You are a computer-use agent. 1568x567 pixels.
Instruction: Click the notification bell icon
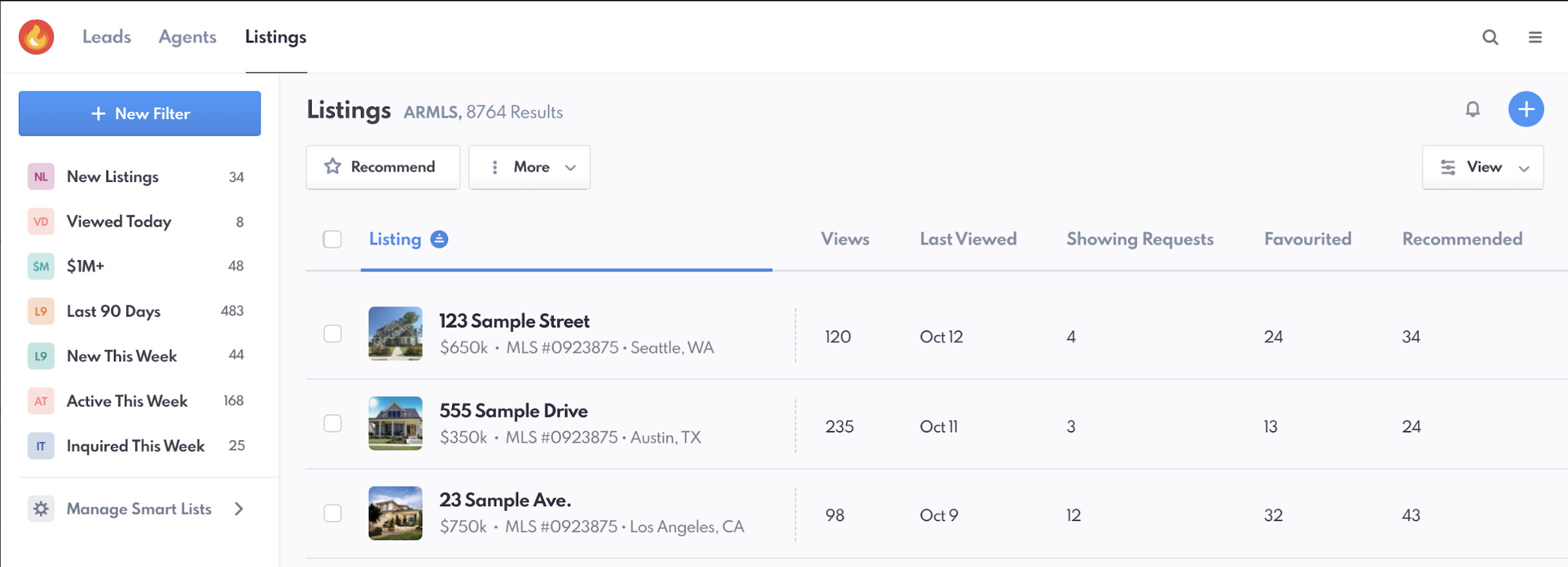(x=1473, y=109)
